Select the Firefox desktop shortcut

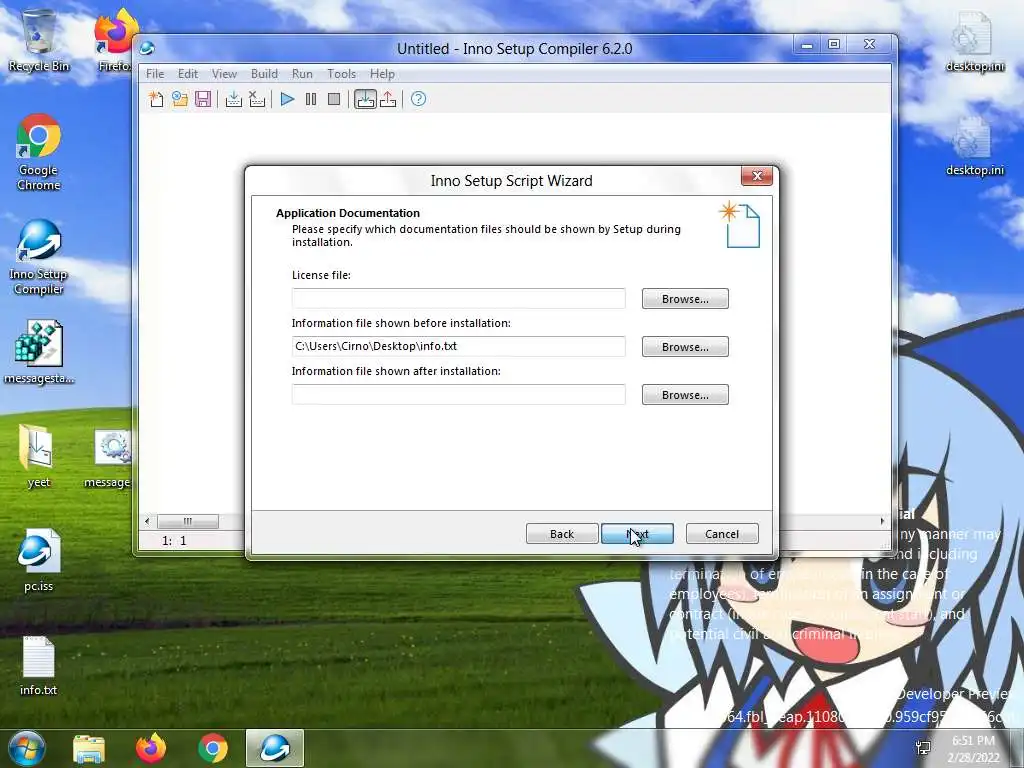[115, 40]
